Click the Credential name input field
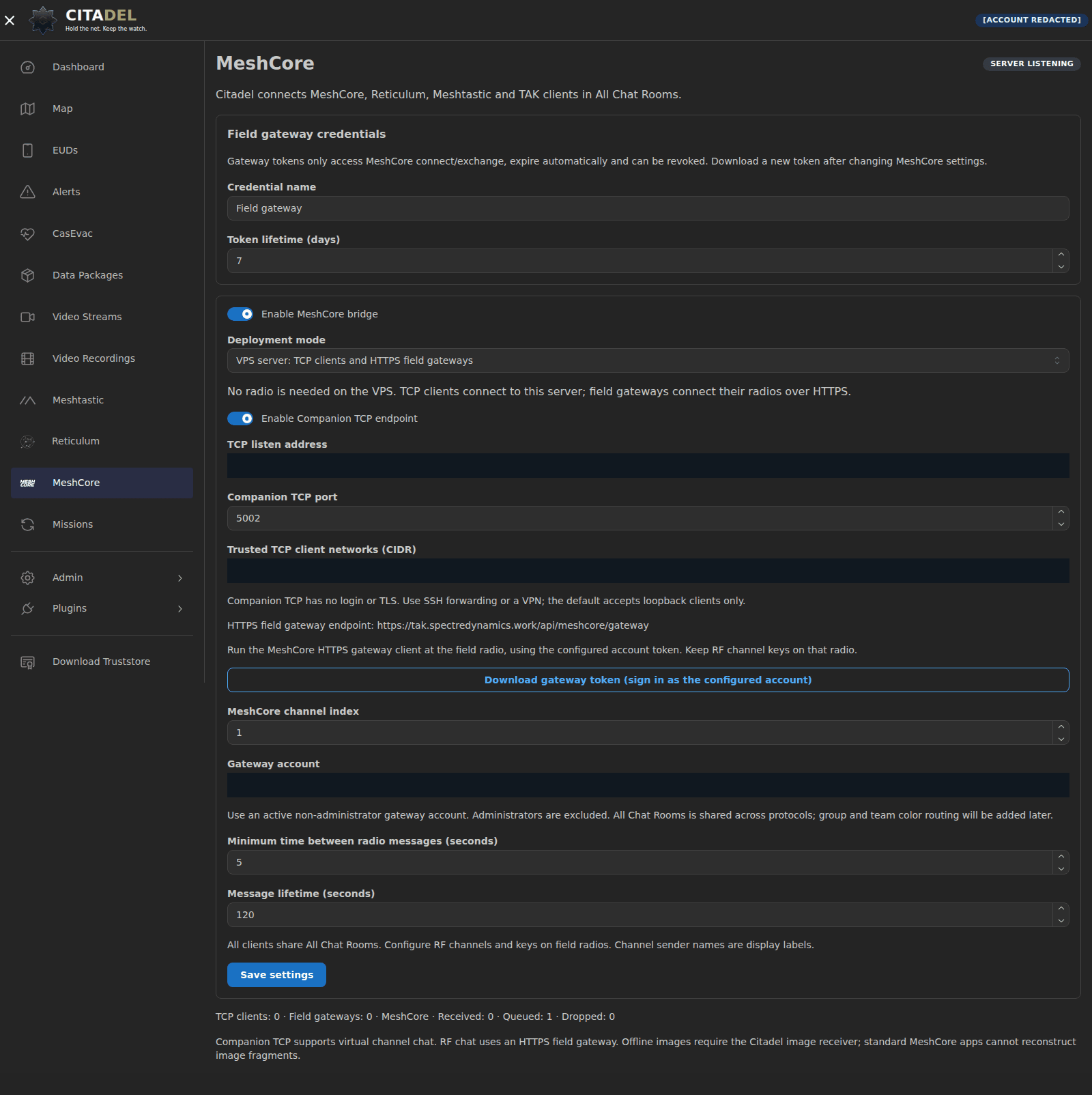 click(648, 208)
